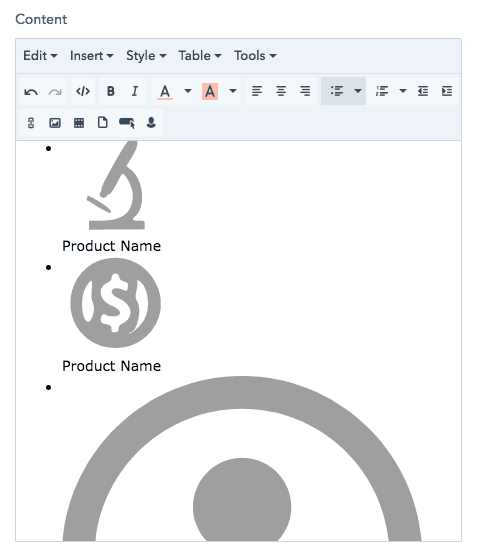The height and width of the screenshot is (554, 480).
Task: Click the personalization person icon
Action: click(151, 123)
